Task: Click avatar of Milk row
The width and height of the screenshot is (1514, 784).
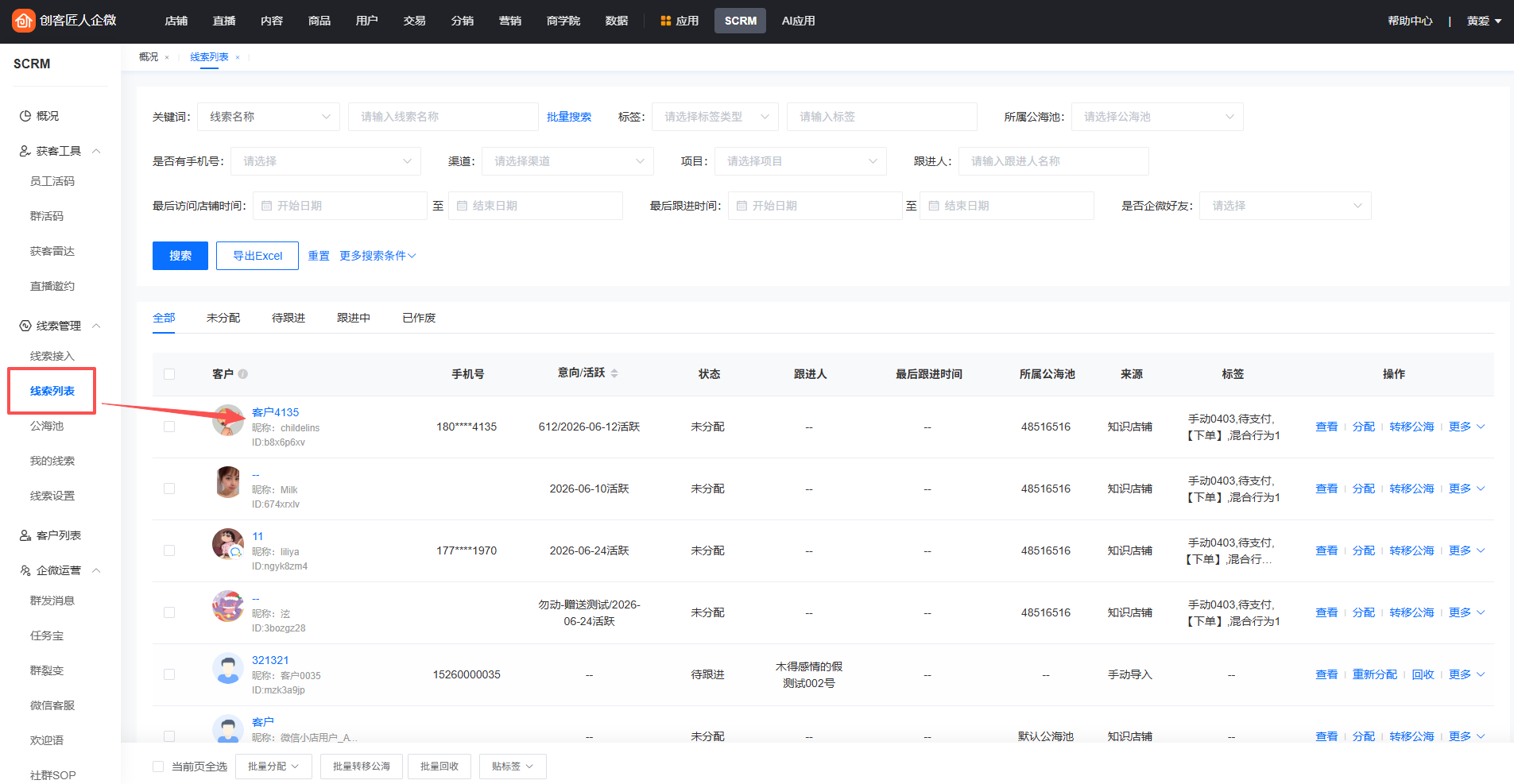Action: 228,481
